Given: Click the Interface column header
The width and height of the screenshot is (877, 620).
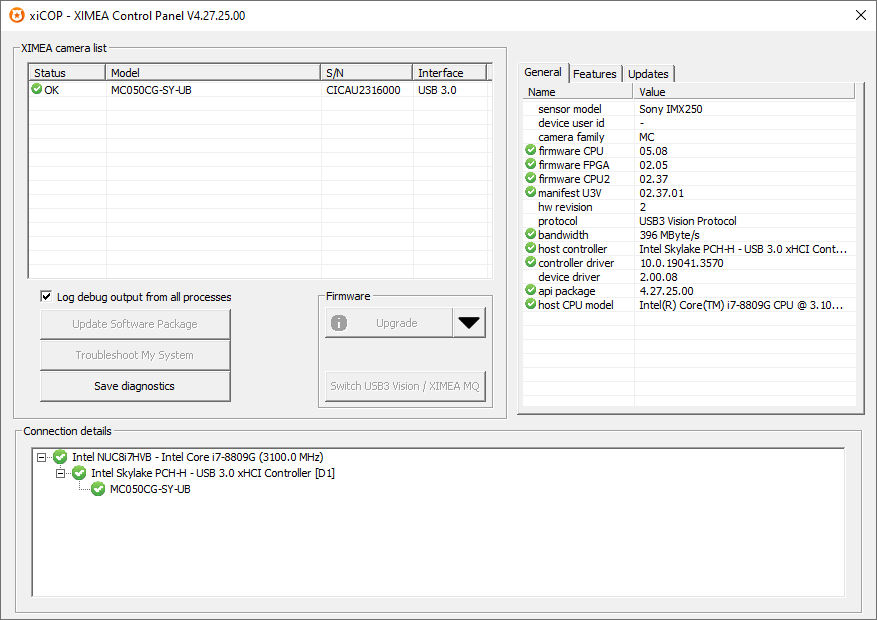Looking at the screenshot, I should (450, 73).
